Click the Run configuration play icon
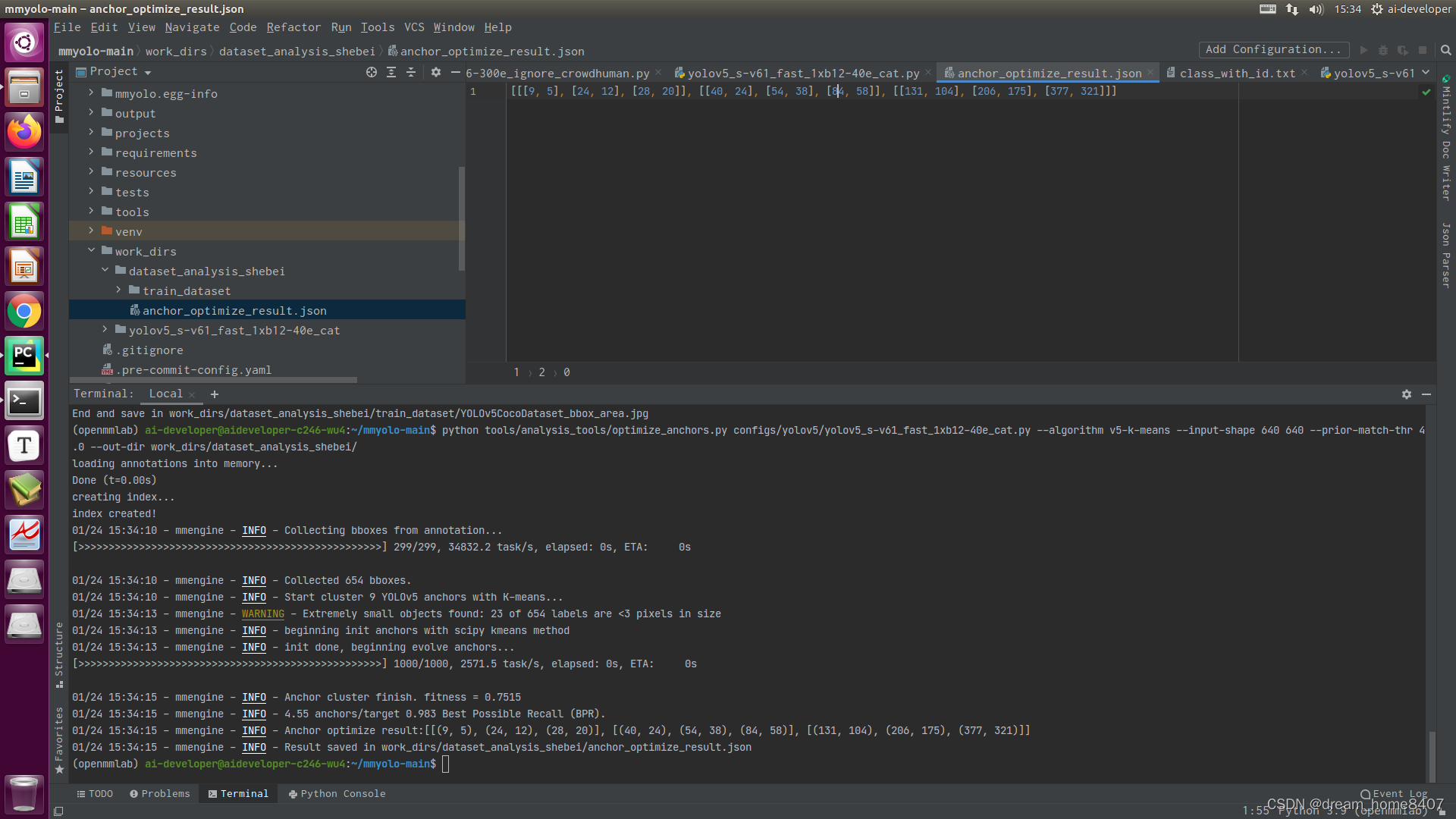This screenshot has height=819, width=1456. 1363,50
